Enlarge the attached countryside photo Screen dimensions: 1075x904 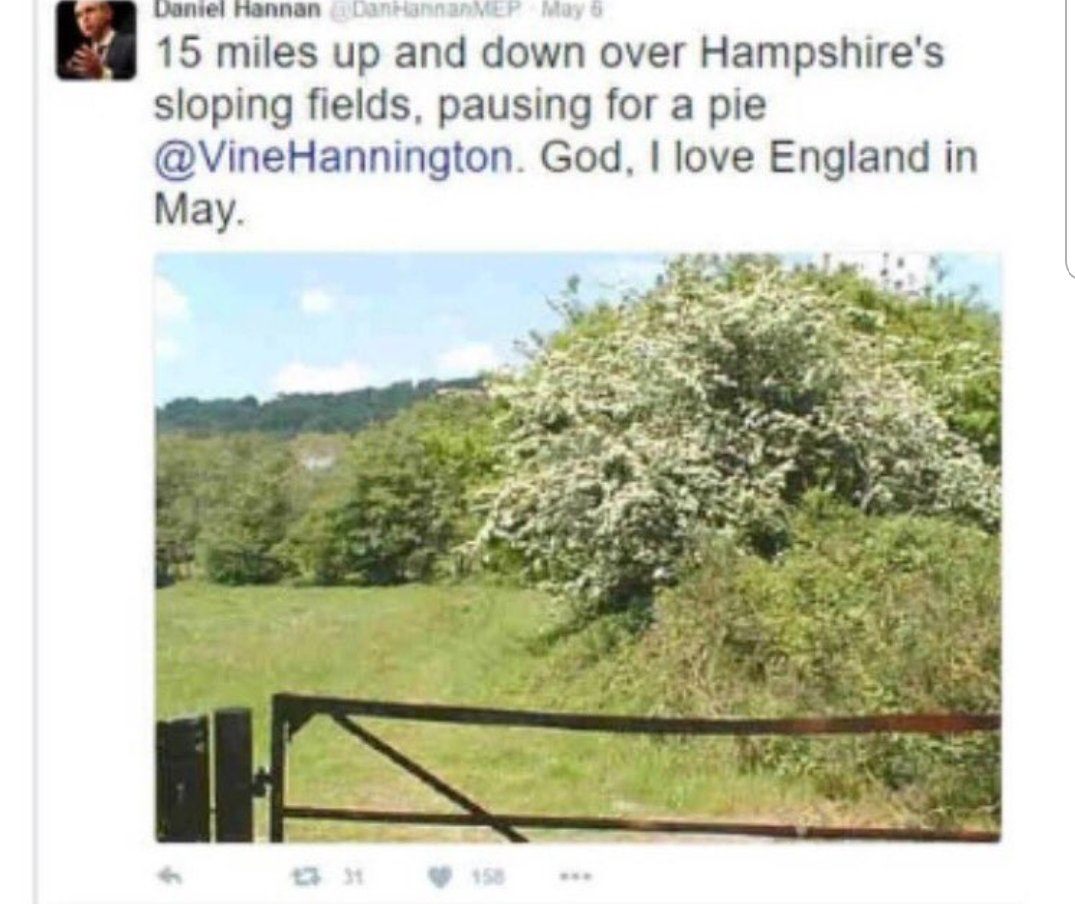coord(578,547)
